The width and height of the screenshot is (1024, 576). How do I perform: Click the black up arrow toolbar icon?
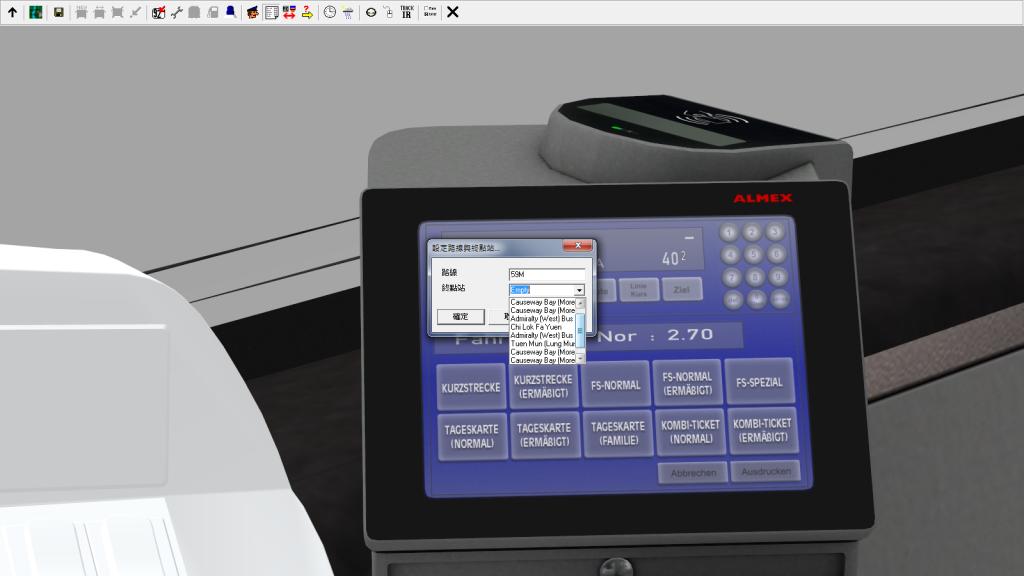(x=12, y=12)
